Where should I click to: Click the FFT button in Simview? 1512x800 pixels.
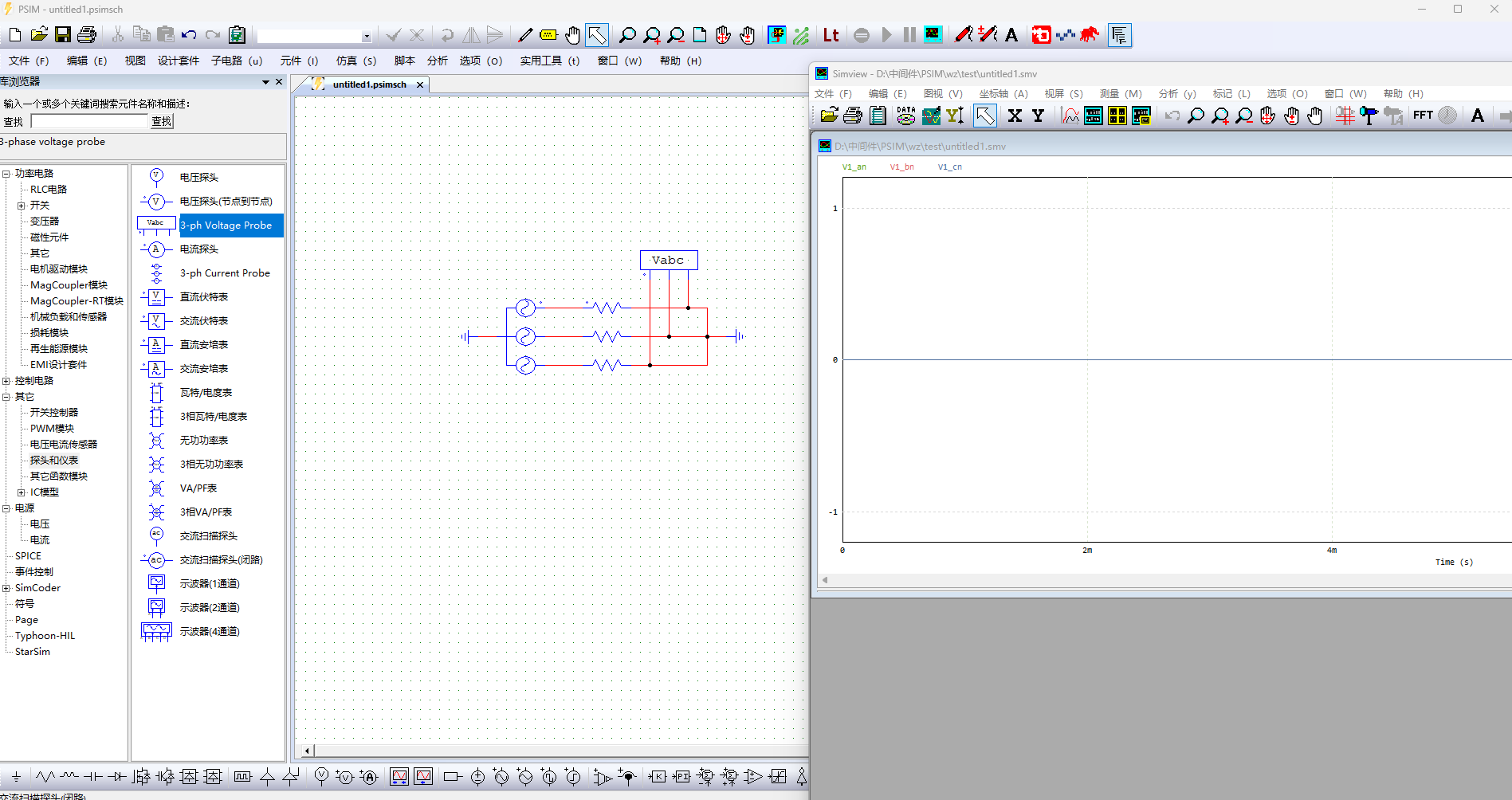coord(1423,116)
